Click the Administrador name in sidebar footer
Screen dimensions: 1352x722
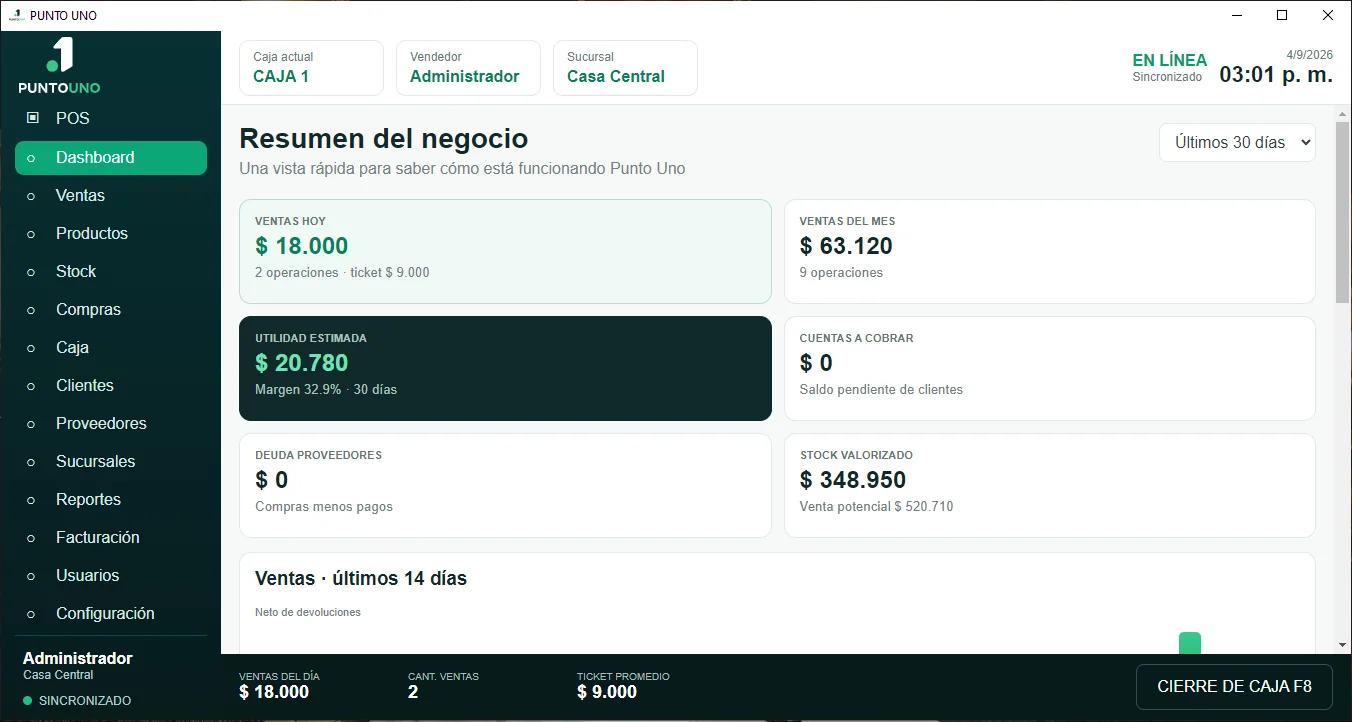(78, 658)
